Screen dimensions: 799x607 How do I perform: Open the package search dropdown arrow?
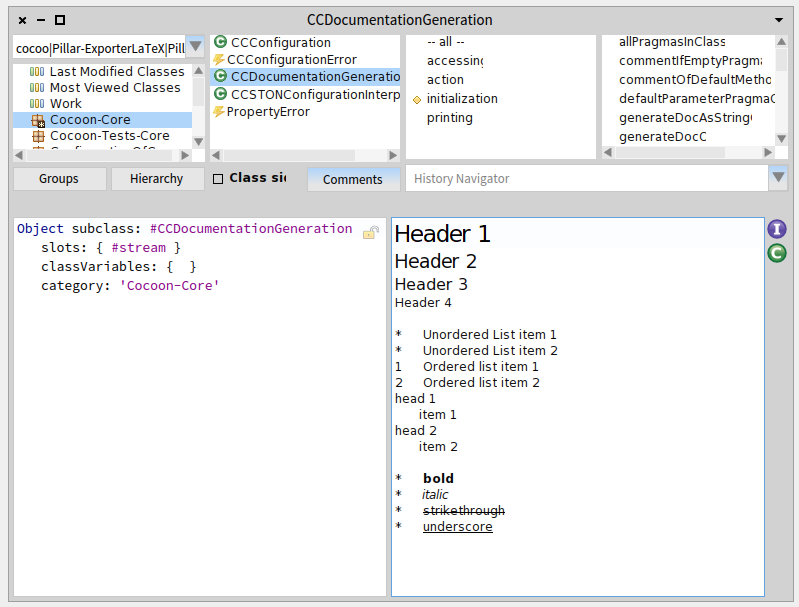click(196, 47)
